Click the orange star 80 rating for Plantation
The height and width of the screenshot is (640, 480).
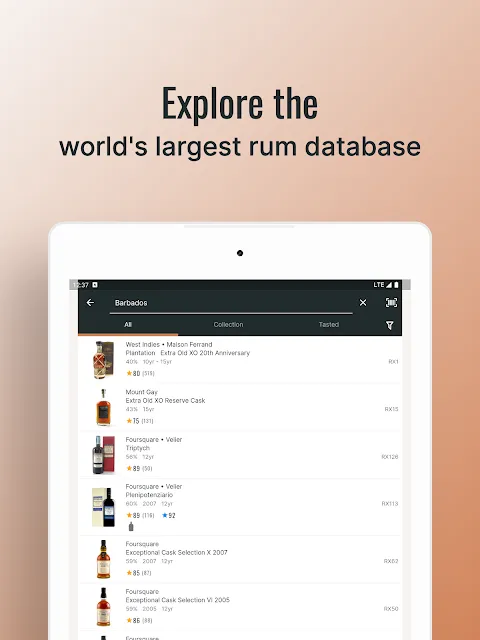tap(133, 373)
